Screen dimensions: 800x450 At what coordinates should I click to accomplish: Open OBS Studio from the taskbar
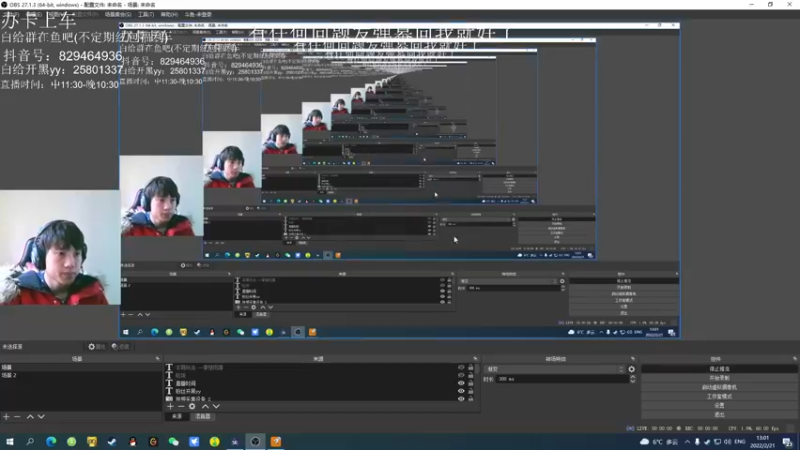pyautogui.click(x=255, y=441)
